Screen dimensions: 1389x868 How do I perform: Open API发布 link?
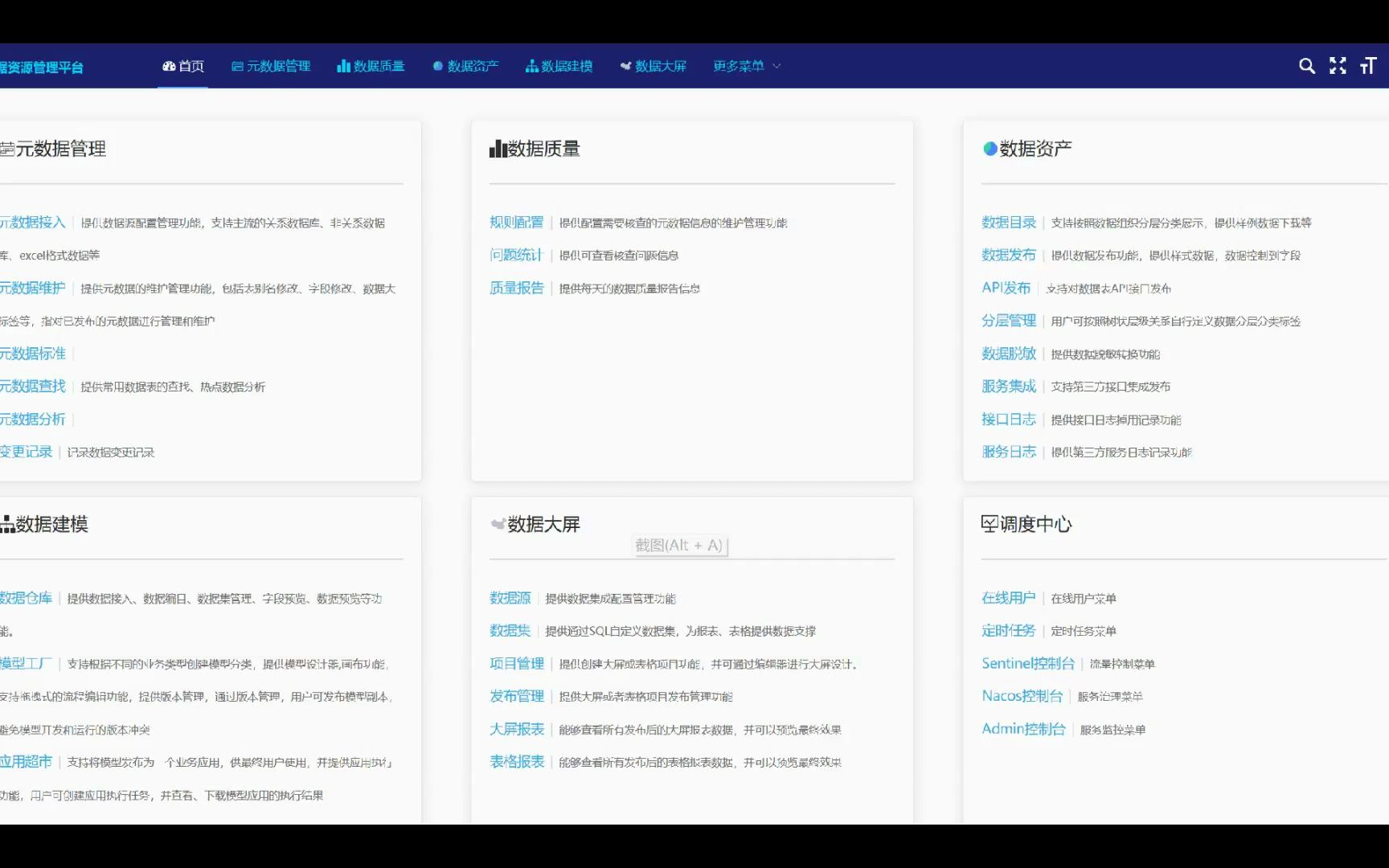click(x=1006, y=288)
